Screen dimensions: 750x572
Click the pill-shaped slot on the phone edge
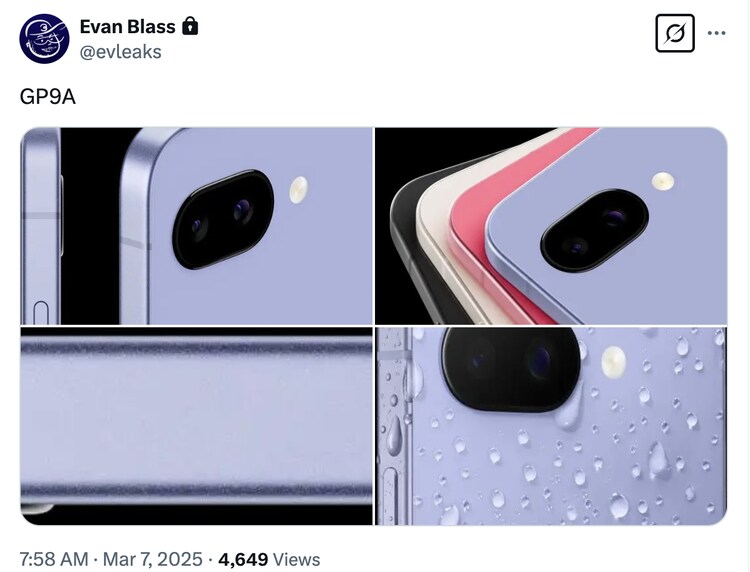[42, 313]
